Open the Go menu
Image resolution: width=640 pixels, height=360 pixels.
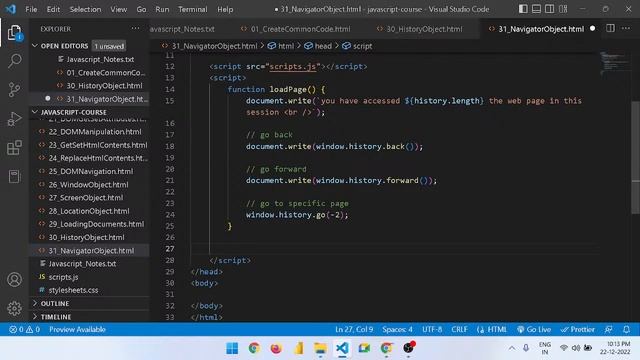[141, 9]
